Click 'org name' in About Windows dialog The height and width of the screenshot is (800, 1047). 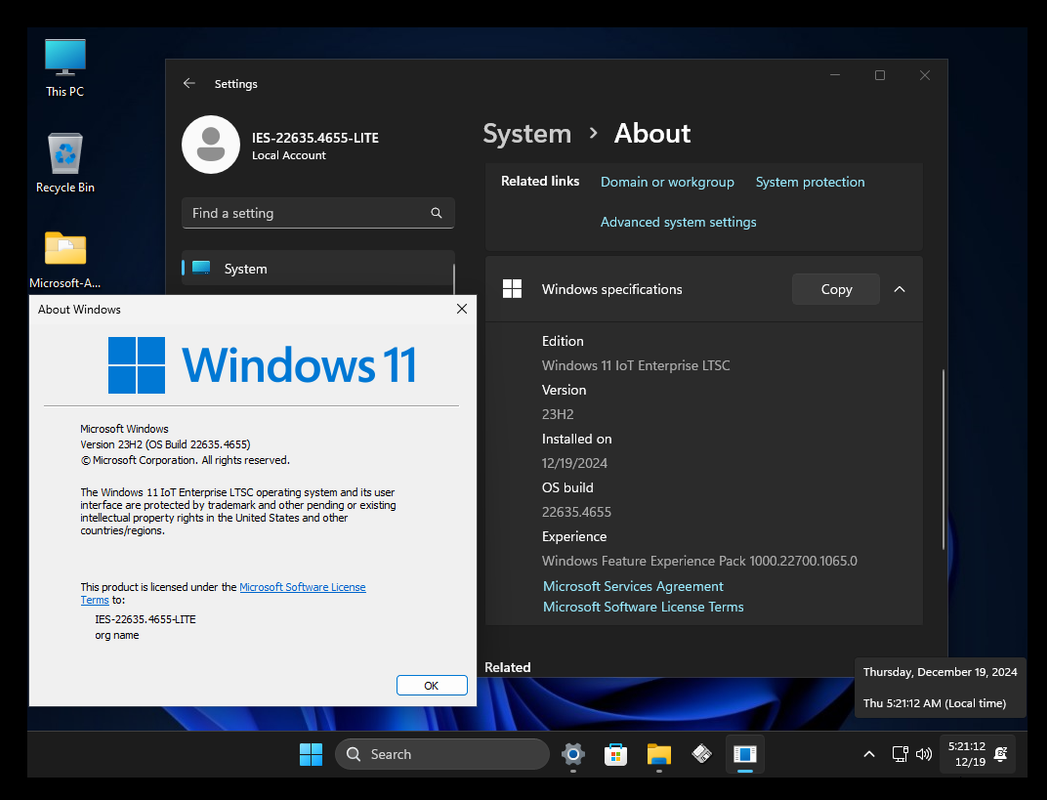(117, 635)
